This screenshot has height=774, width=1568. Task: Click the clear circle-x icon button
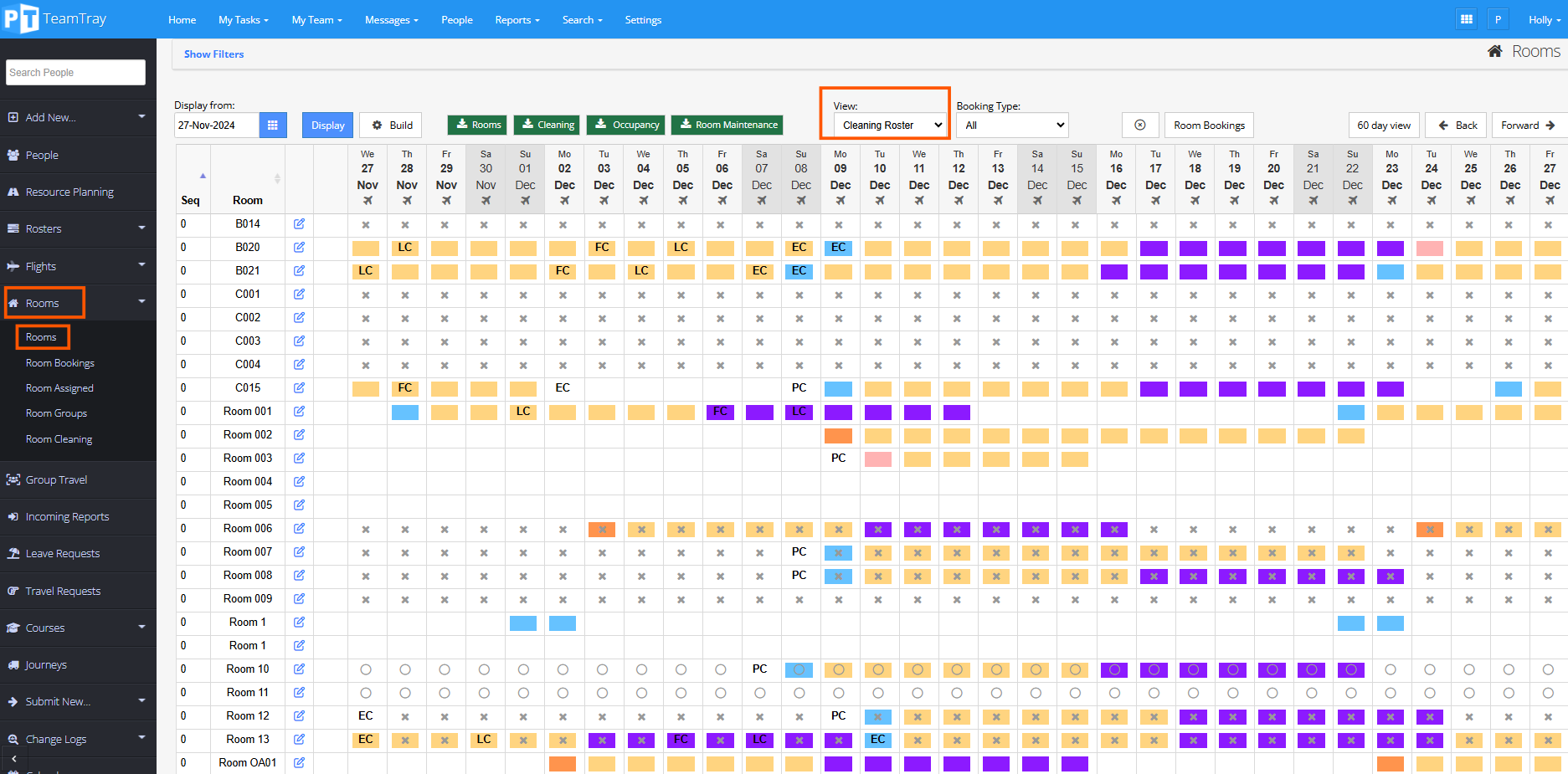(1139, 126)
